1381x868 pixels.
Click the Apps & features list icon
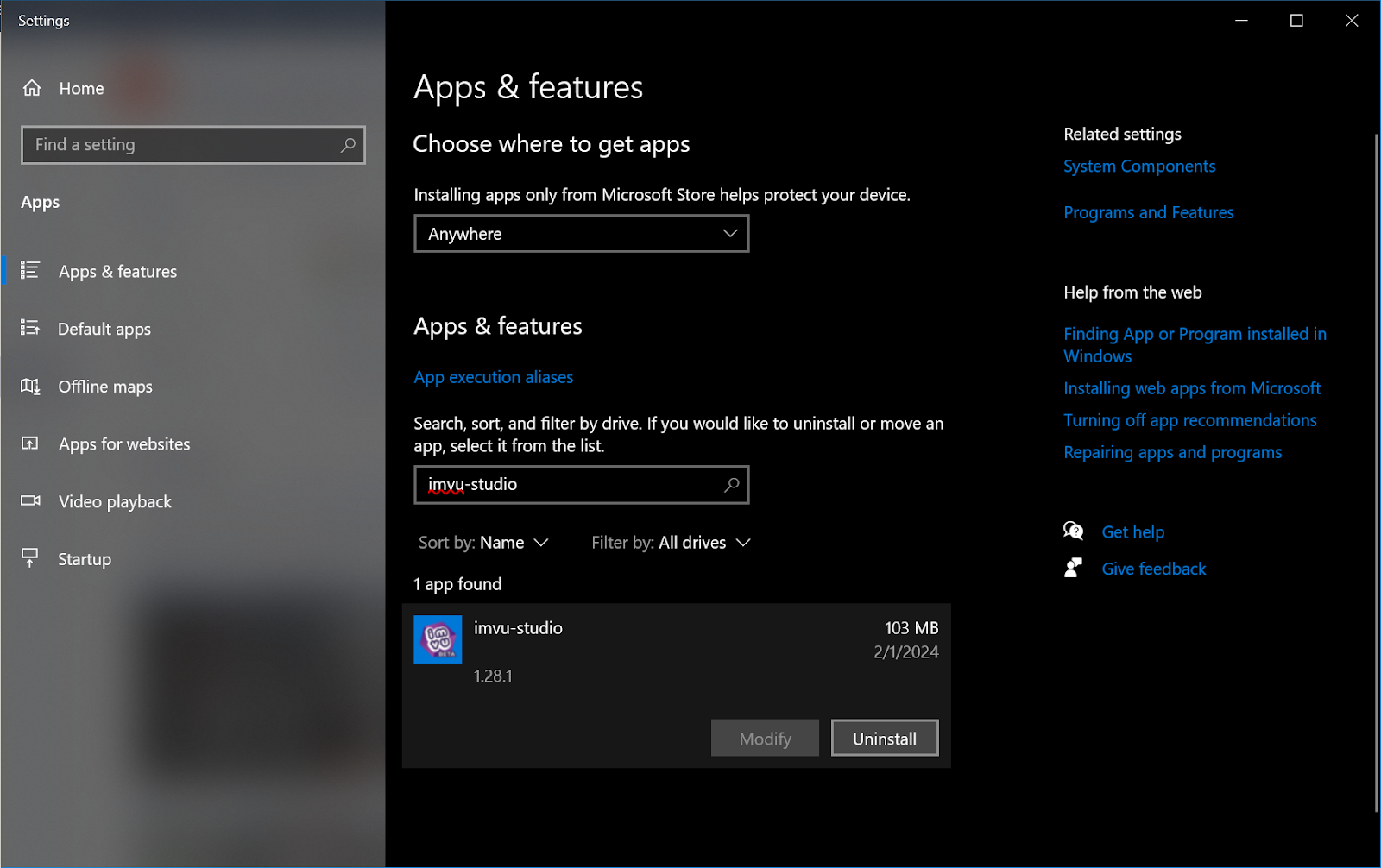(x=30, y=270)
